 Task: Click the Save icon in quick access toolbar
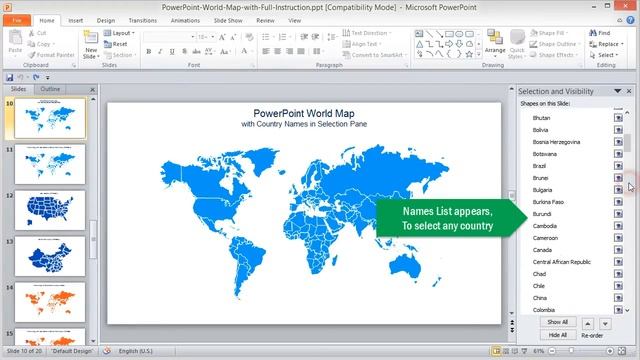[x=9, y=77]
